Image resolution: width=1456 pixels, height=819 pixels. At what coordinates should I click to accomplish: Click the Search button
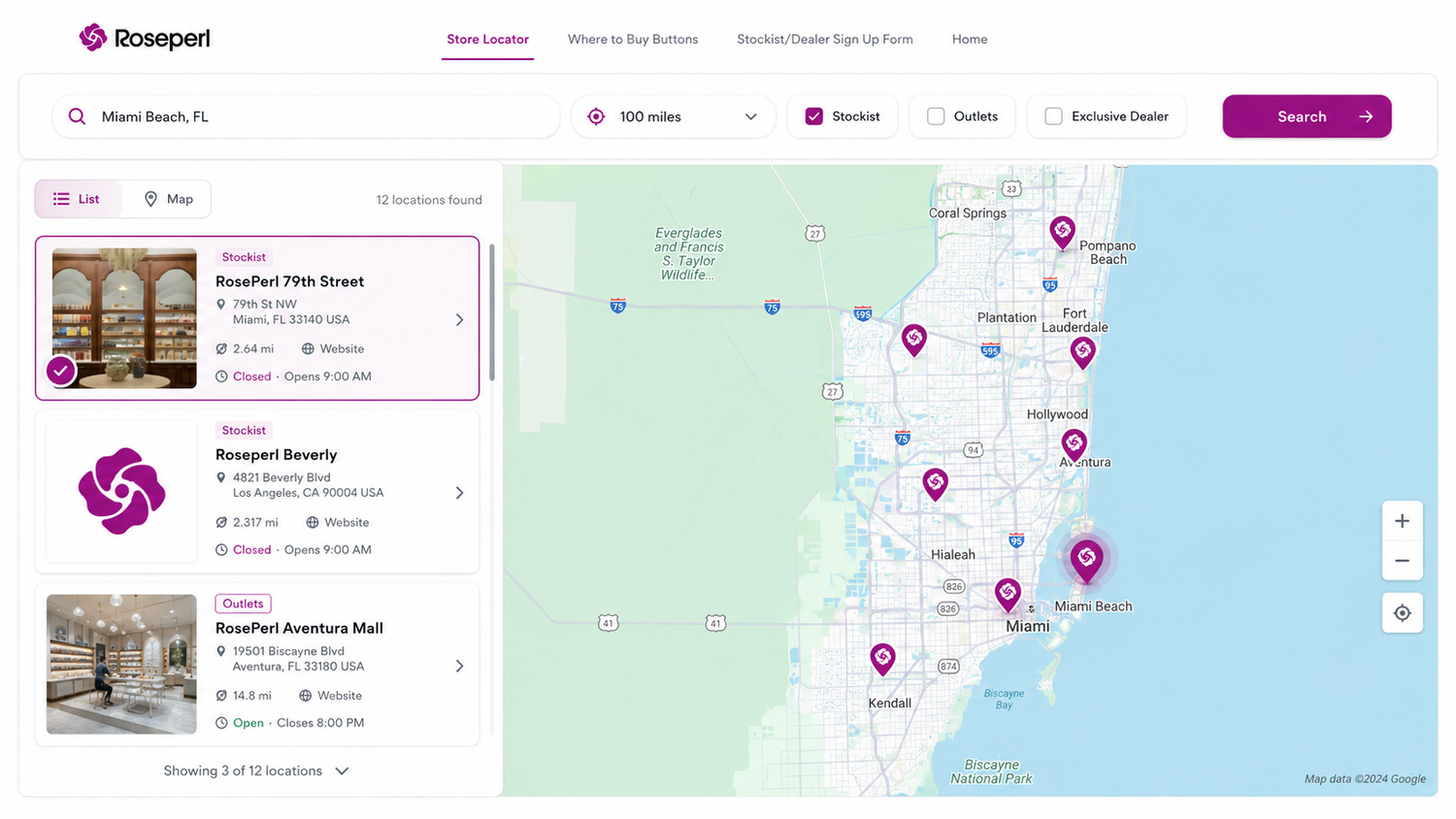(x=1307, y=116)
